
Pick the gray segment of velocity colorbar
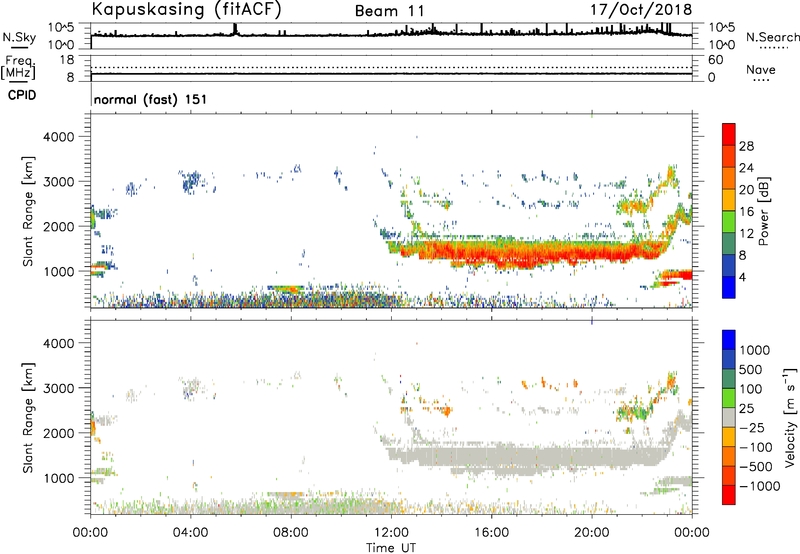(729, 418)
